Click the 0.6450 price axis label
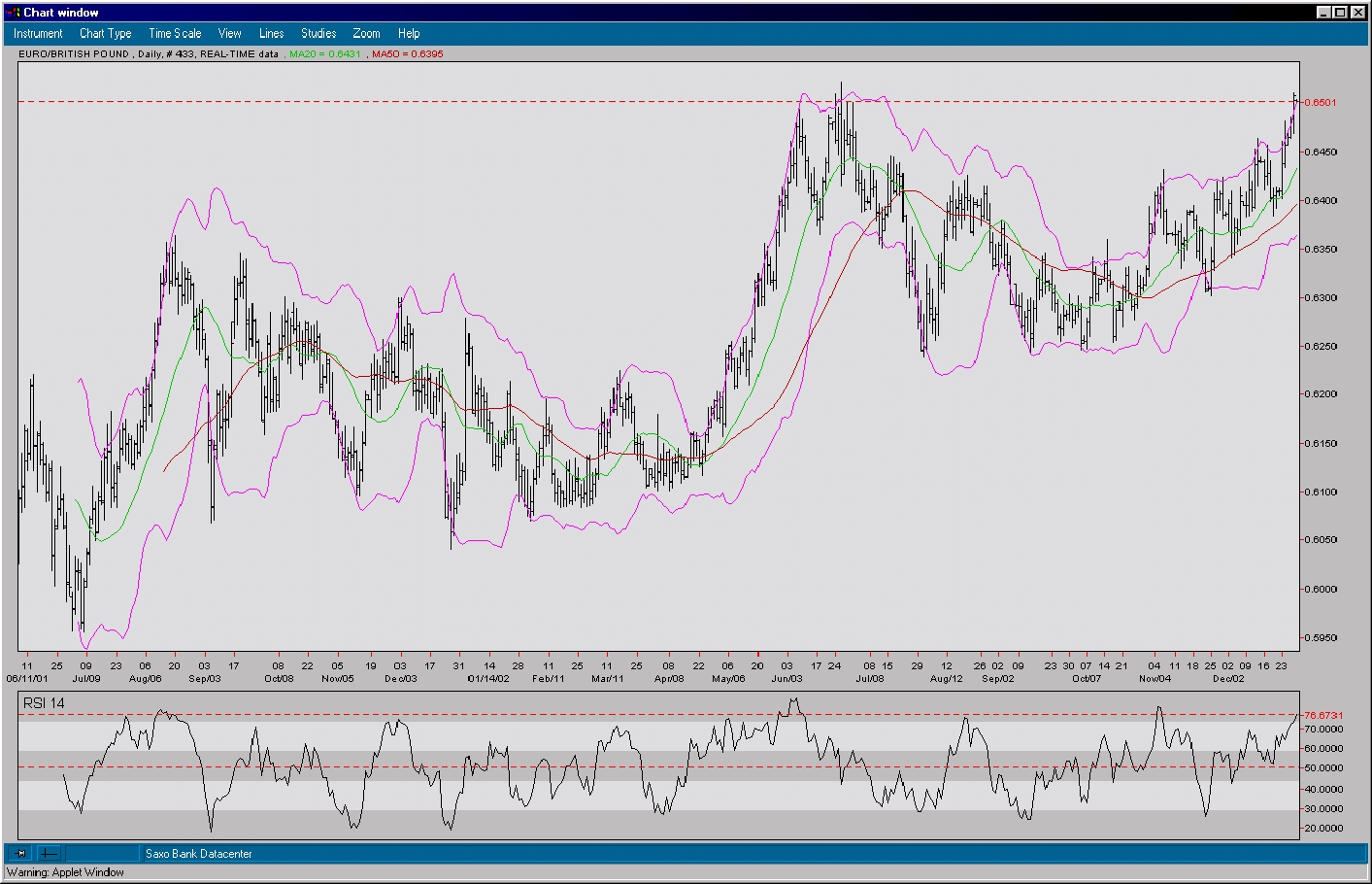This screenshot has height=884, width=1372. (1321, 152)
